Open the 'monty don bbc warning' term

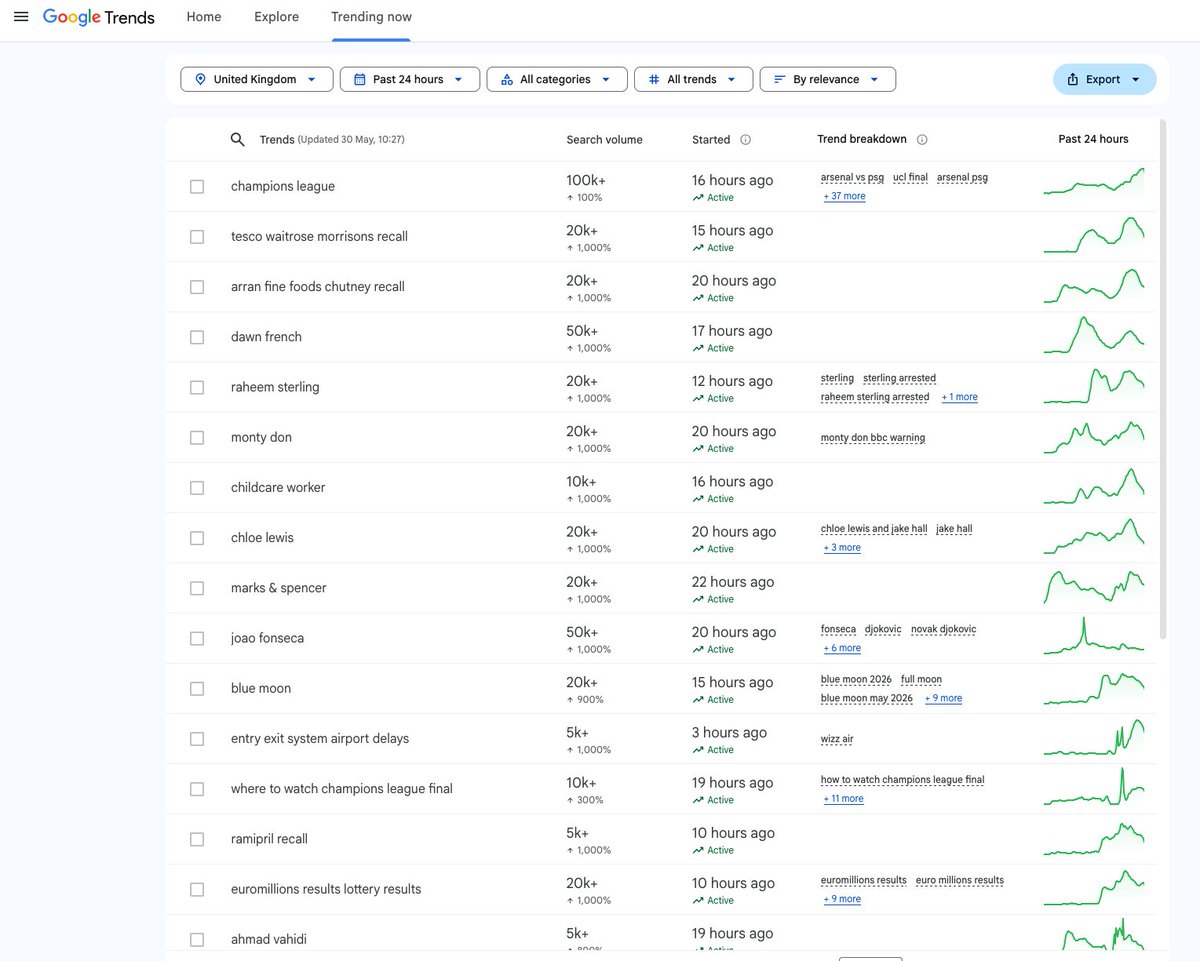click(x=873, y=438)
